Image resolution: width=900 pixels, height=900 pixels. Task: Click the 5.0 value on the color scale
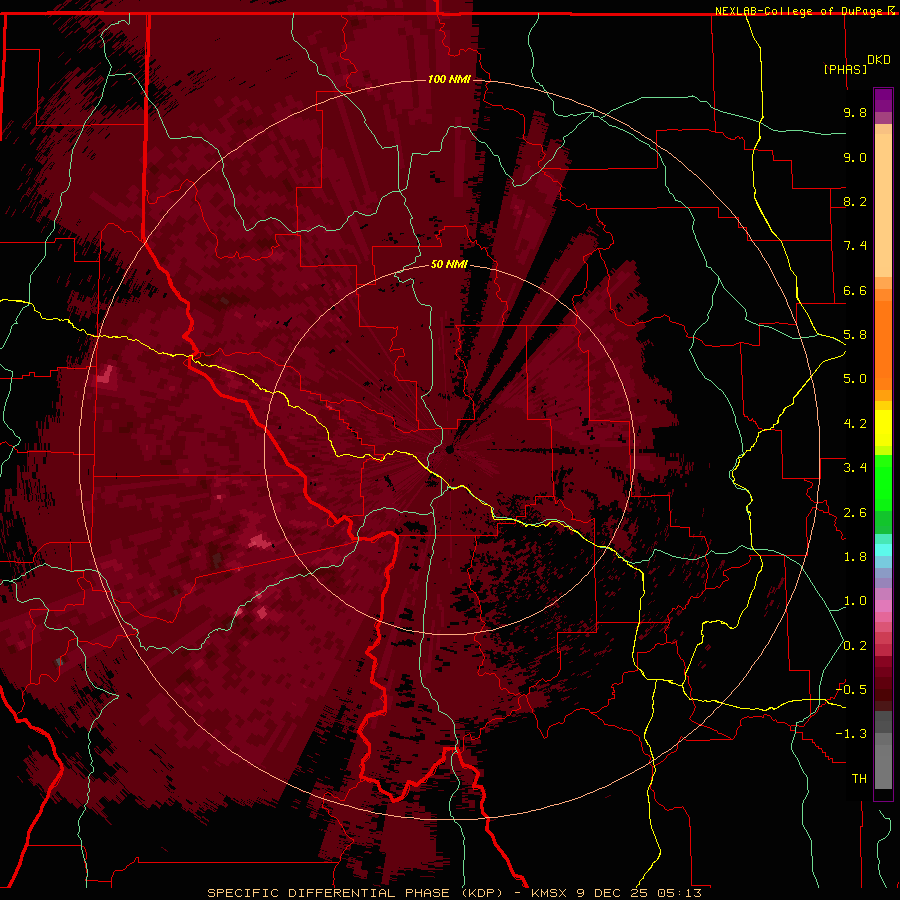pos(855,379)
